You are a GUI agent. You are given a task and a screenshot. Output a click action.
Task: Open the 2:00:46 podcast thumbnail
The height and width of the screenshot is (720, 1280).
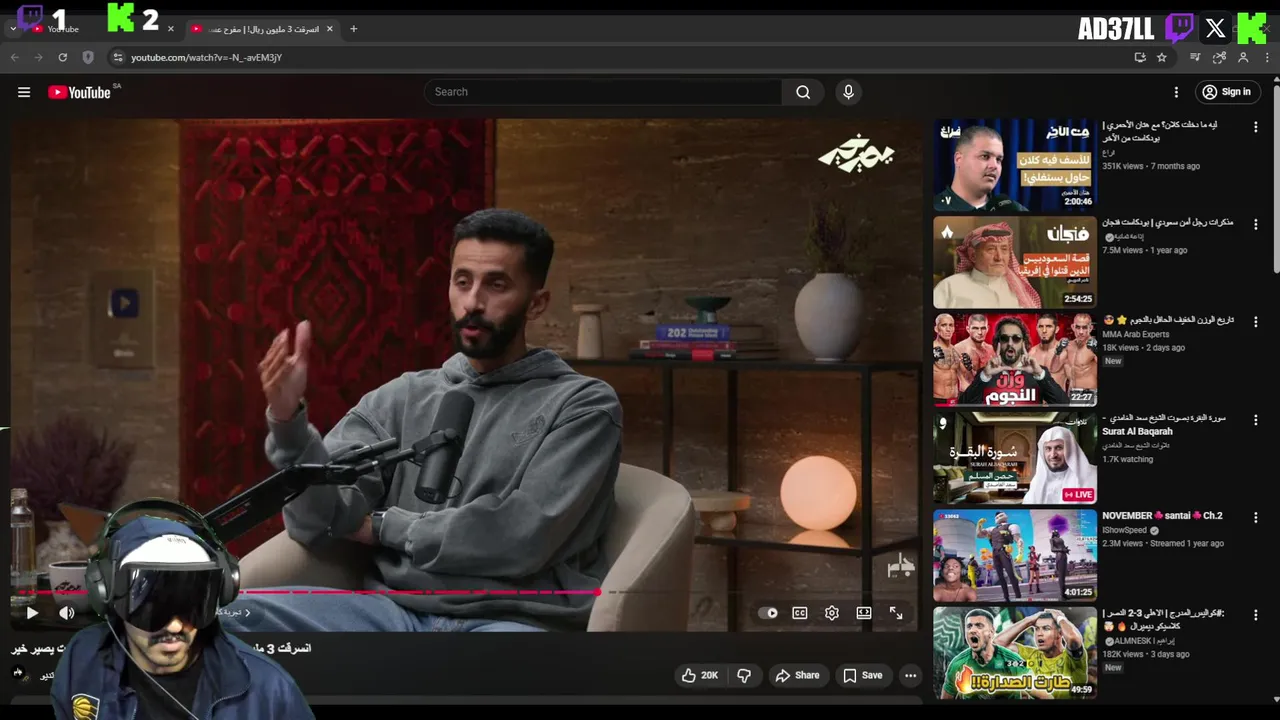click(1015, 165)
